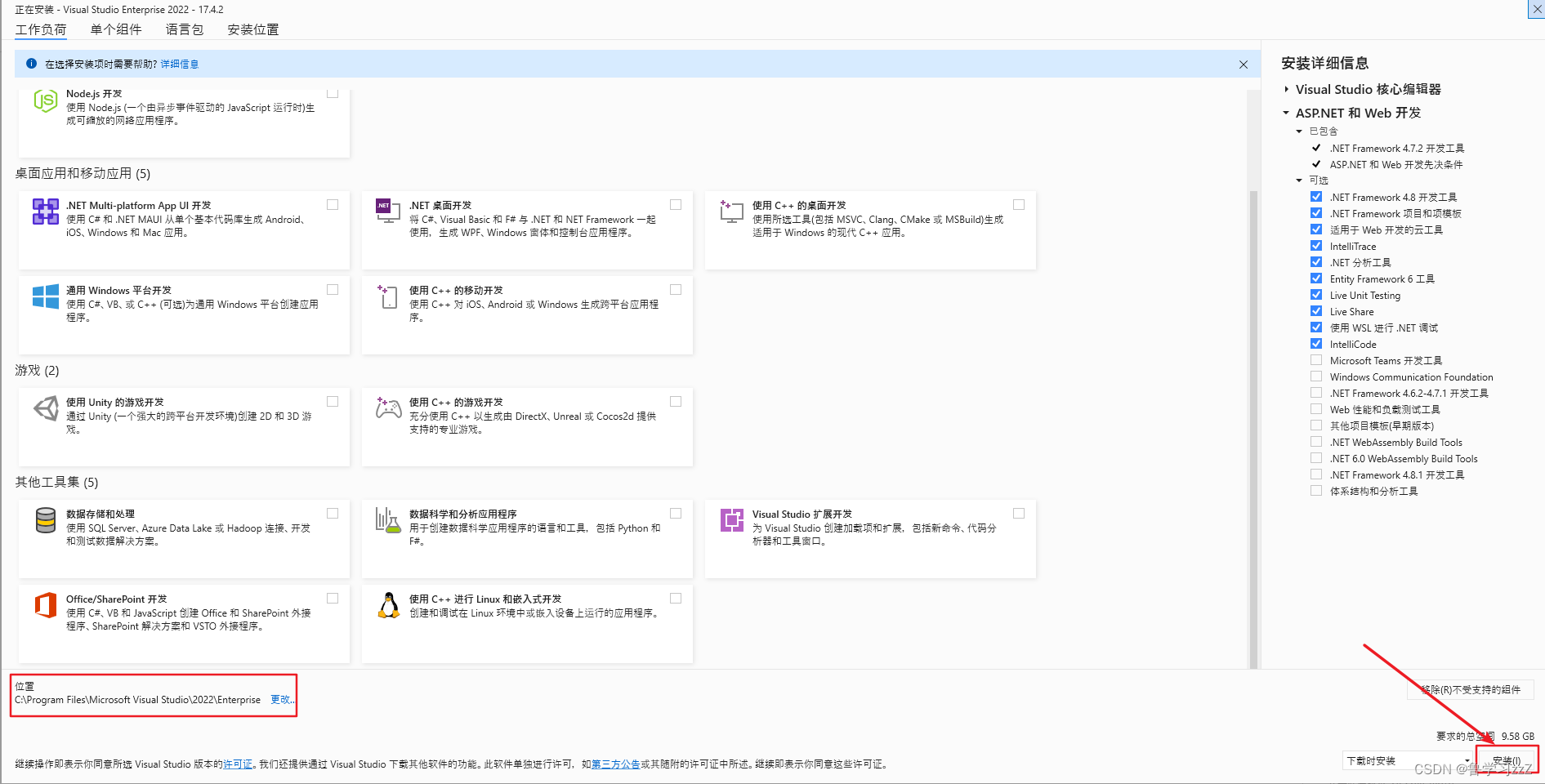Enable .NET Framework 4.8.1 开发工具

click(x=1316, y=474)
